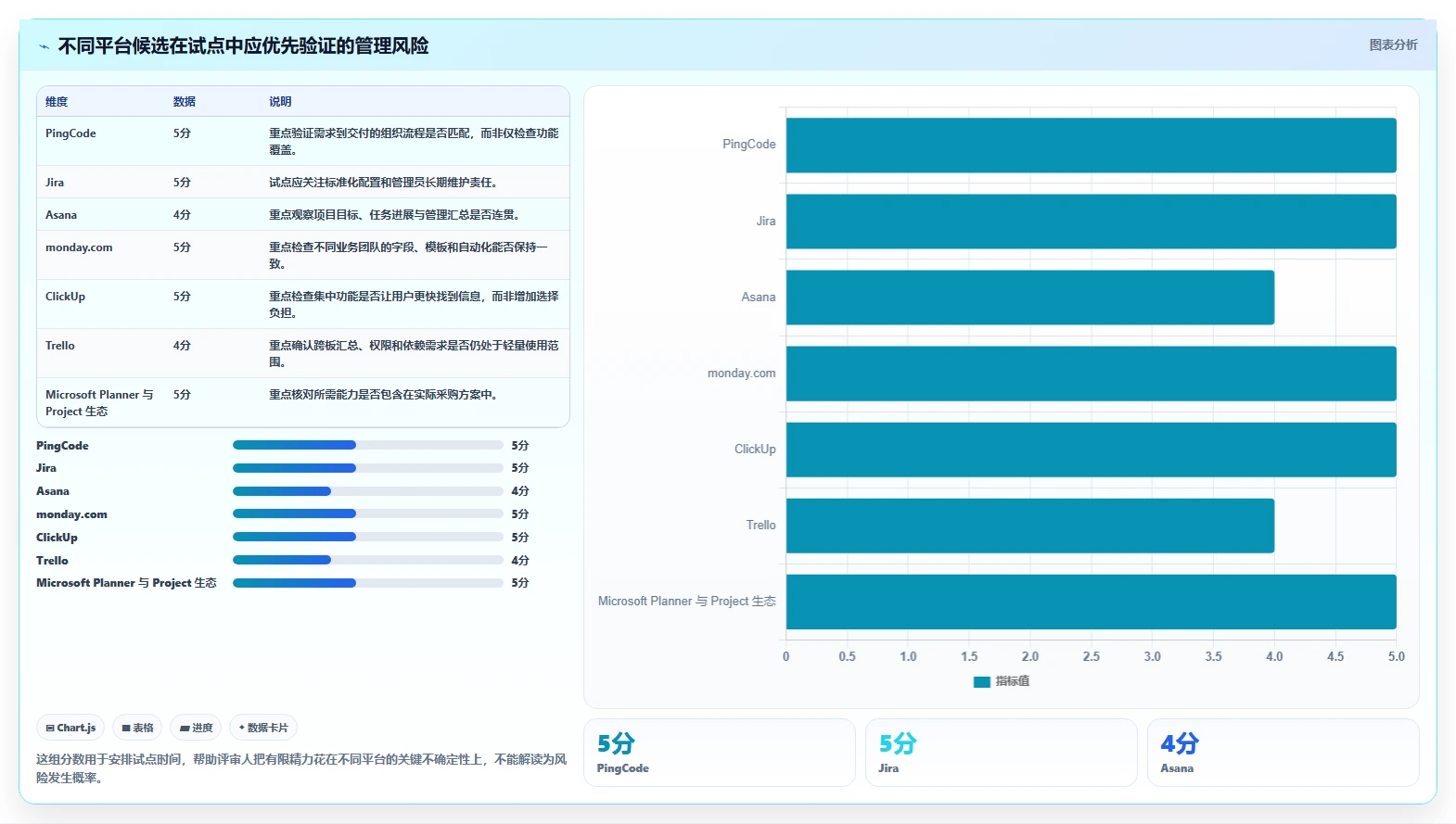Click the monday.com bar in the chart
The height and width of the screenshot is (824, 1456).
[1091, 374]
